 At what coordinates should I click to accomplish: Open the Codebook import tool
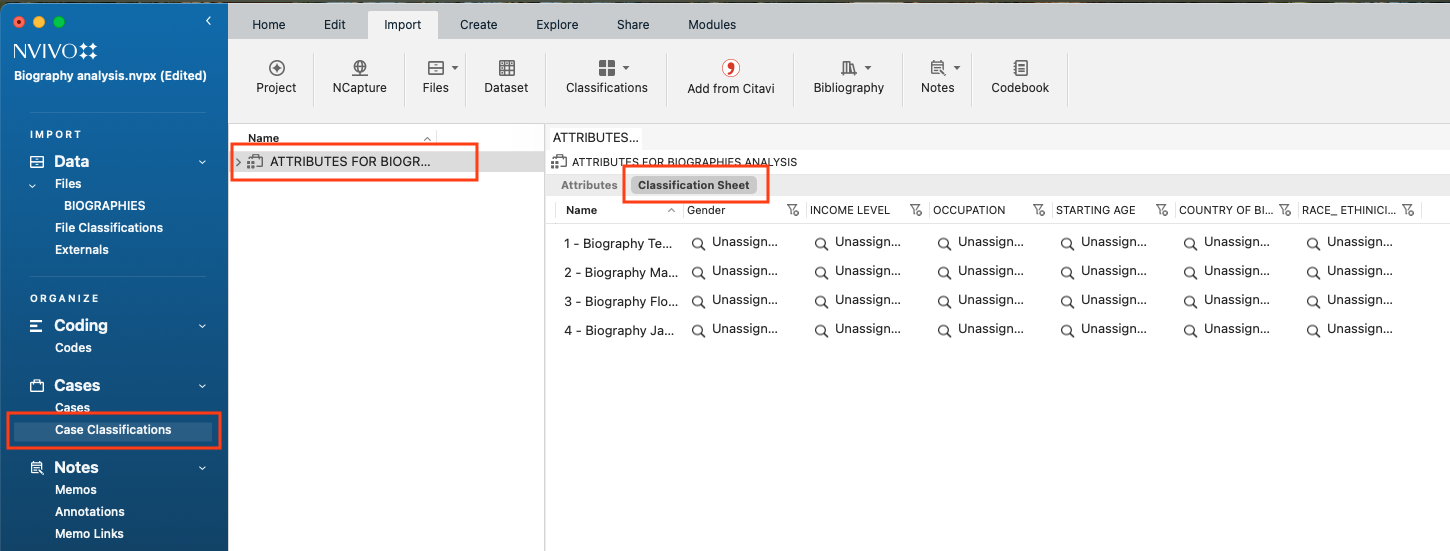[x=1020, y=68]
